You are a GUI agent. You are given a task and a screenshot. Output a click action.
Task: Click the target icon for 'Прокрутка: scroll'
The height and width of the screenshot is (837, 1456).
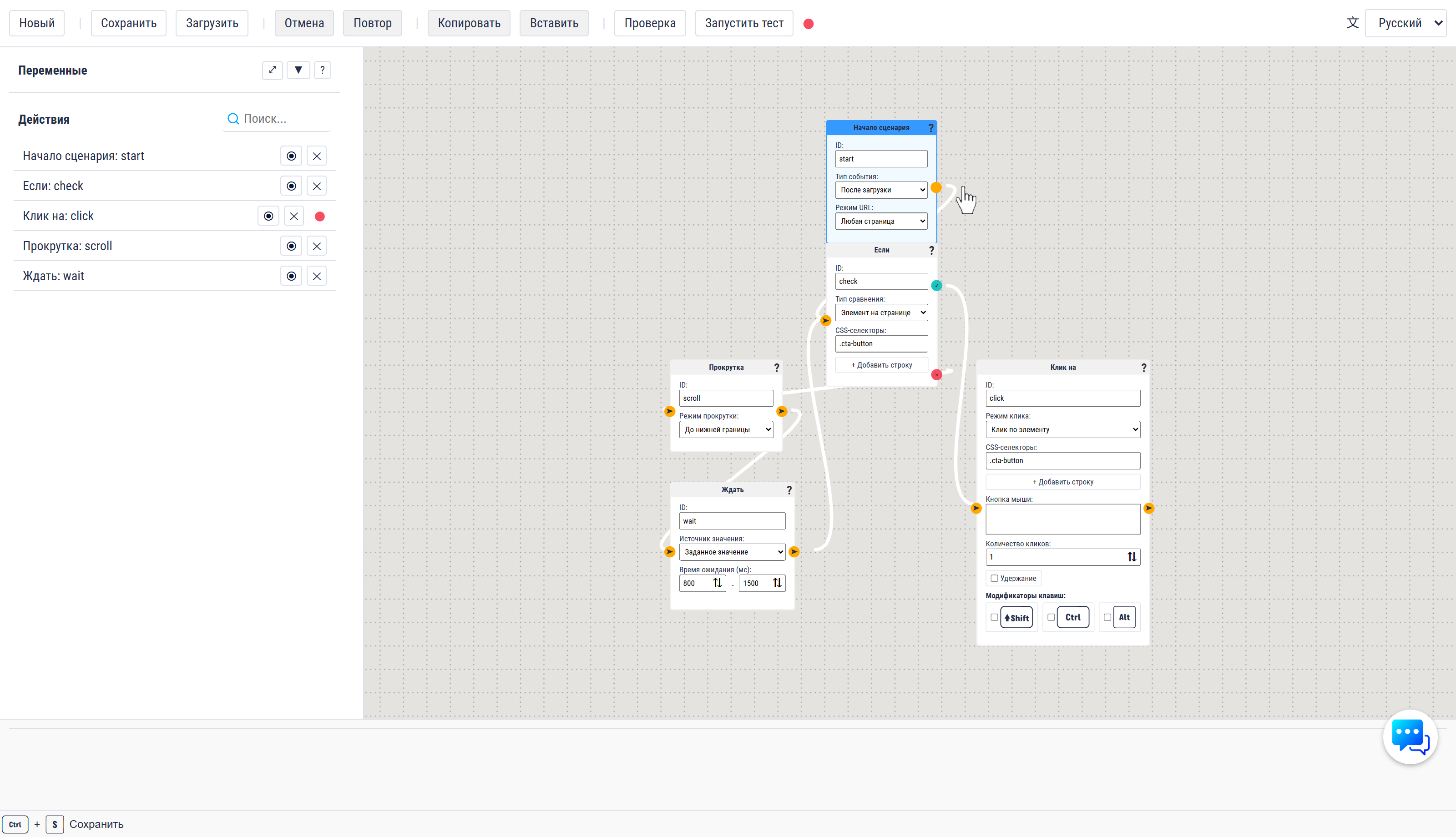pos(292,246)
